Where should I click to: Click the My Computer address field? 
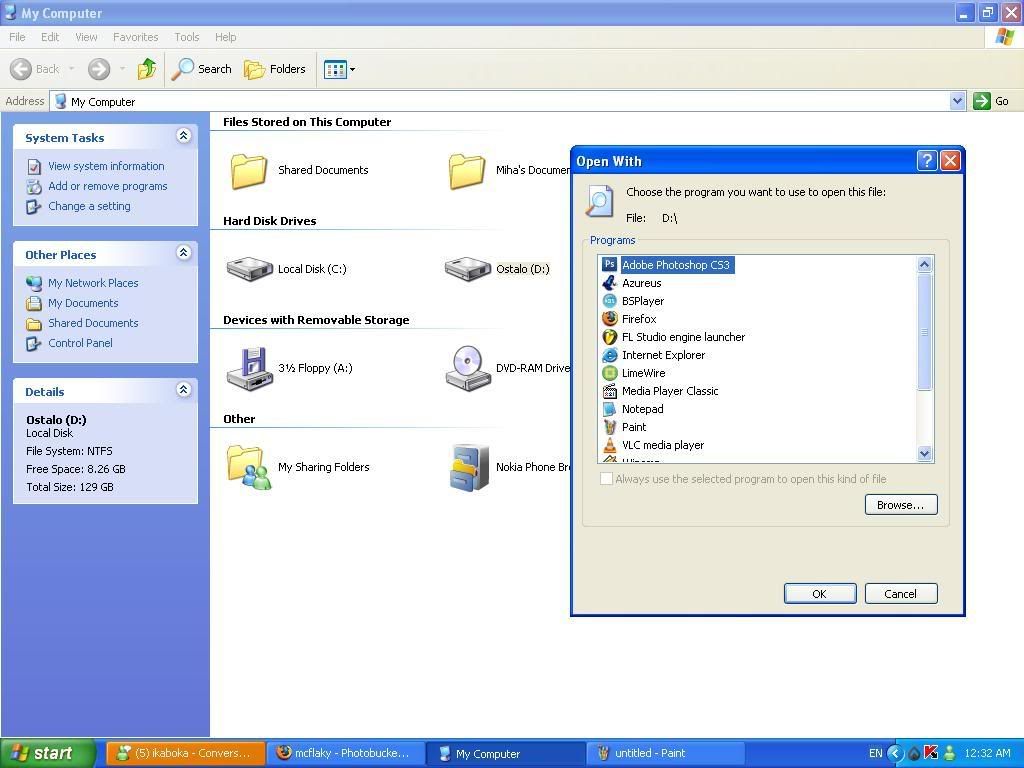(500, 101)
